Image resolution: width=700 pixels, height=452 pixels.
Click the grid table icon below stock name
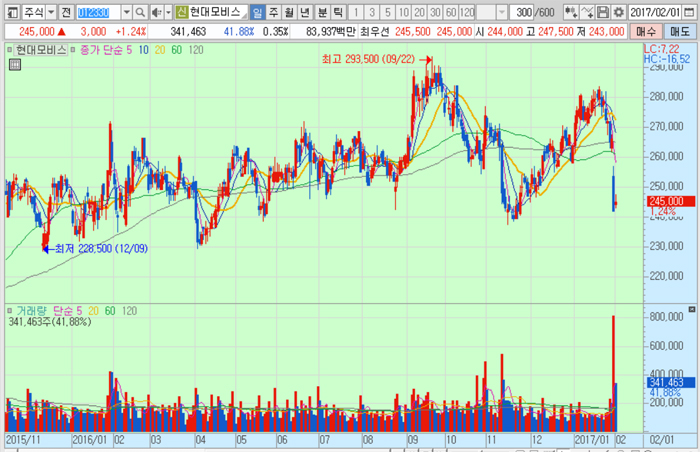(14, 65)
